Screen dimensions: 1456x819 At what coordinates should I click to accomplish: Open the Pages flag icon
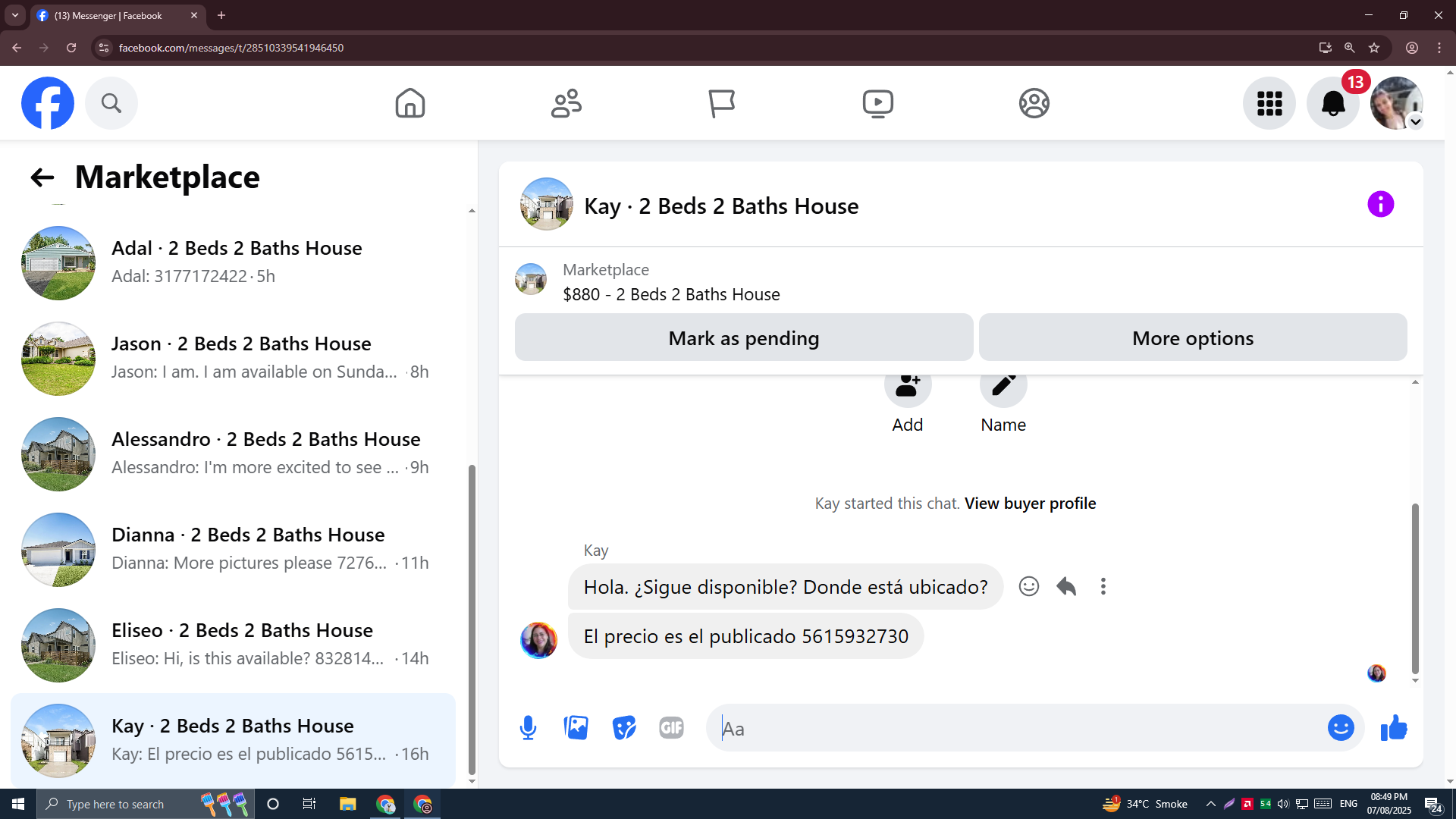tap(722, 103)
